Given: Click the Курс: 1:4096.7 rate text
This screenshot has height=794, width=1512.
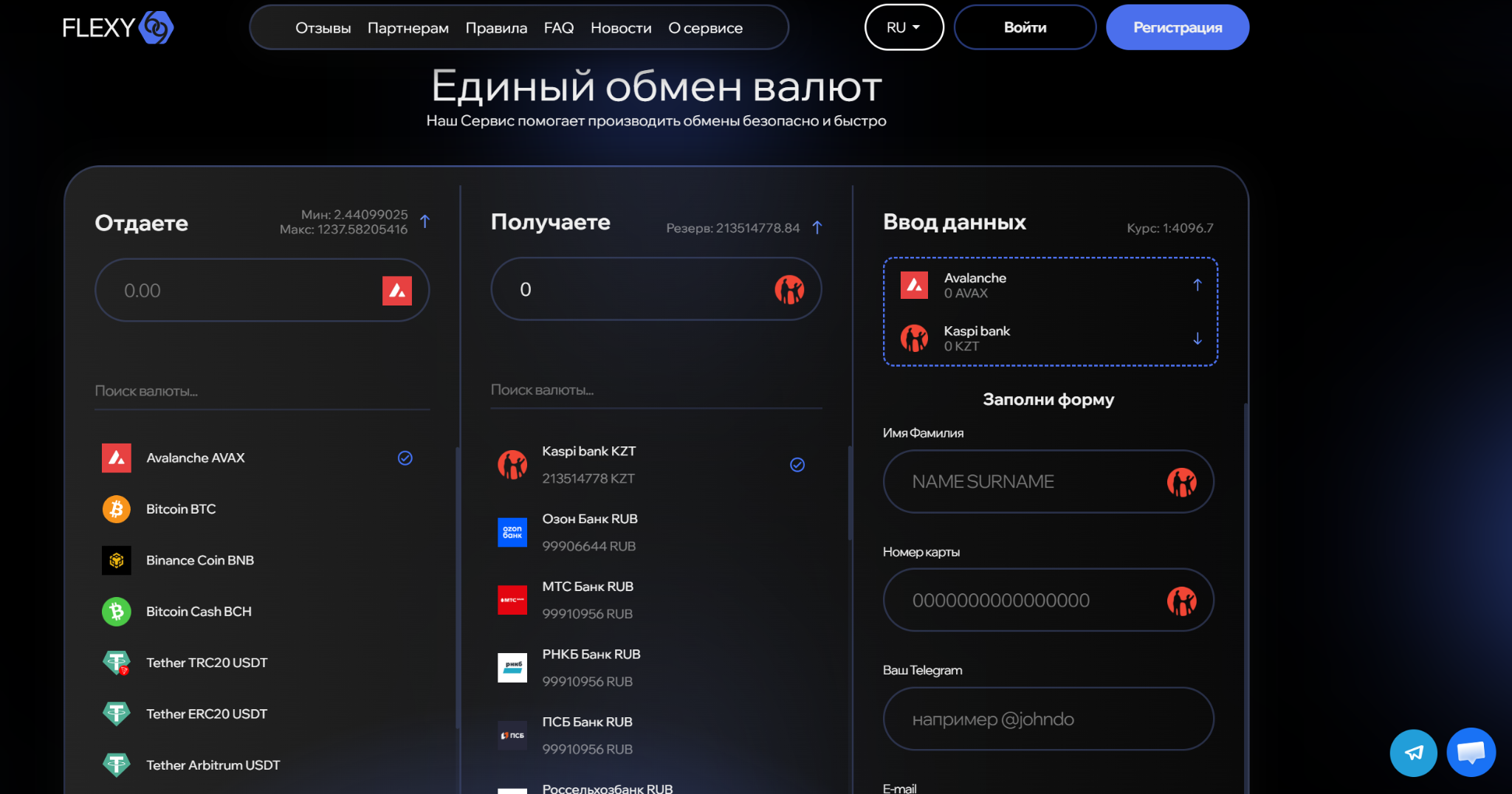Looking at the screenshot, I should tap(1169, 228).
